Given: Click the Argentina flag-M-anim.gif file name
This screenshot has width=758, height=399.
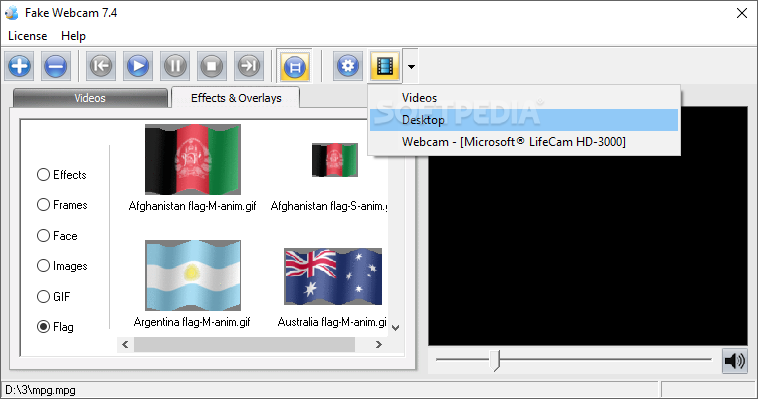Looking at the screenshot, I should (x=192, y=322).
